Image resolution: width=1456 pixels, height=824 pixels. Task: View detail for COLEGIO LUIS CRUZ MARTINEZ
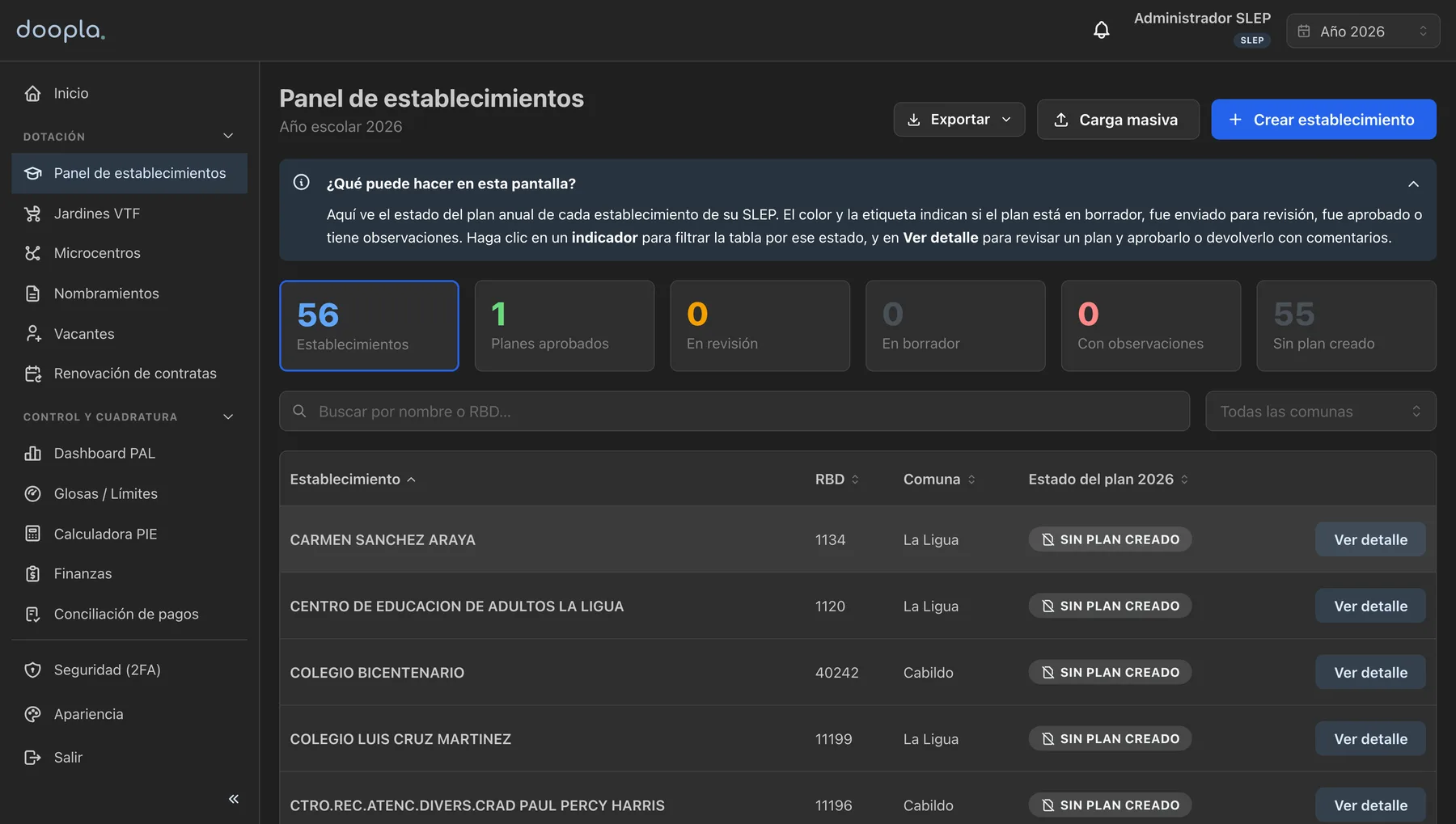(x=1370, y=739)
